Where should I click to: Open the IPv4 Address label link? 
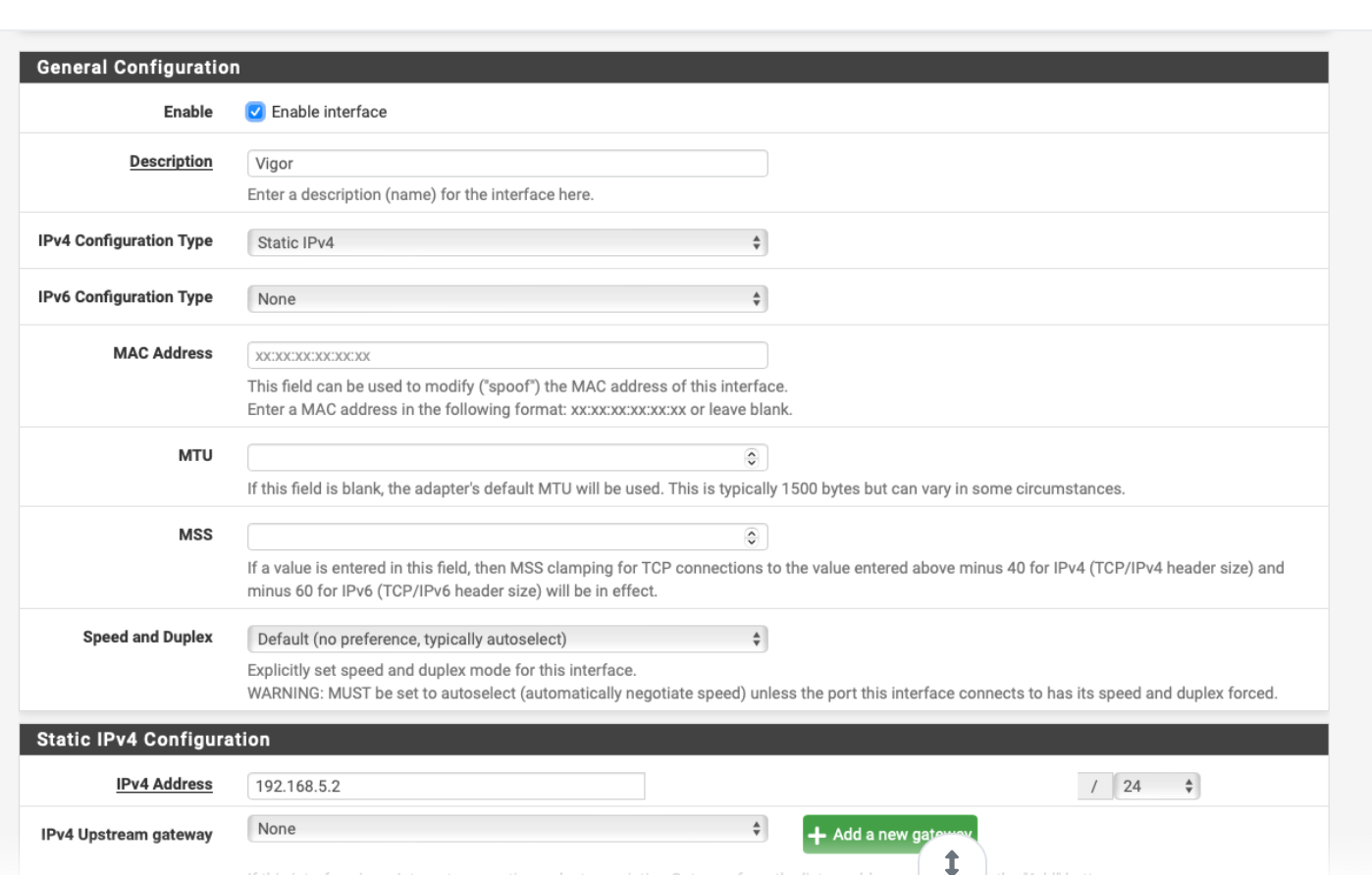[164, 784]
